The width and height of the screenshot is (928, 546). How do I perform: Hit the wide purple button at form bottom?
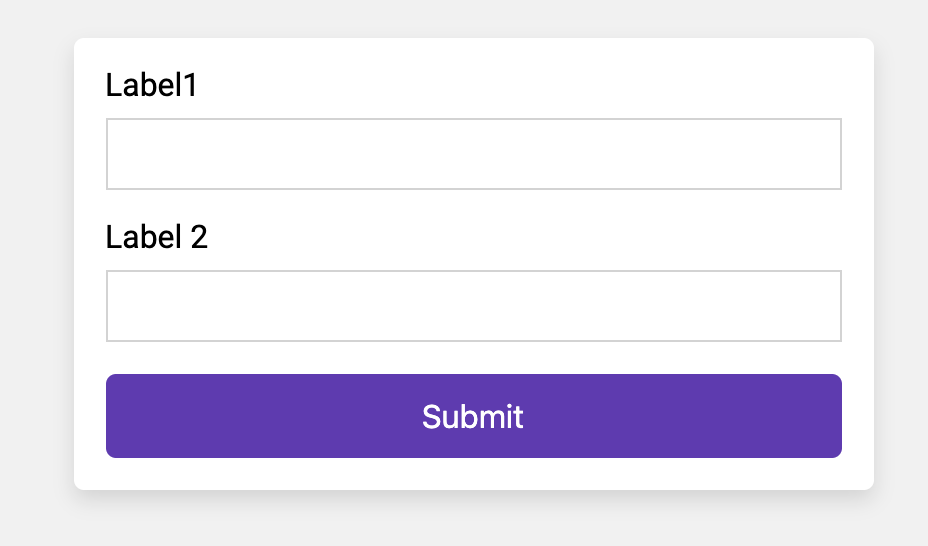point(473,416)
